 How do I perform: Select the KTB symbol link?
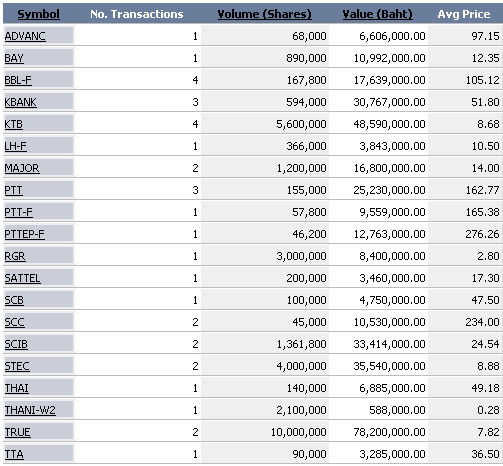tap(14, 124)
